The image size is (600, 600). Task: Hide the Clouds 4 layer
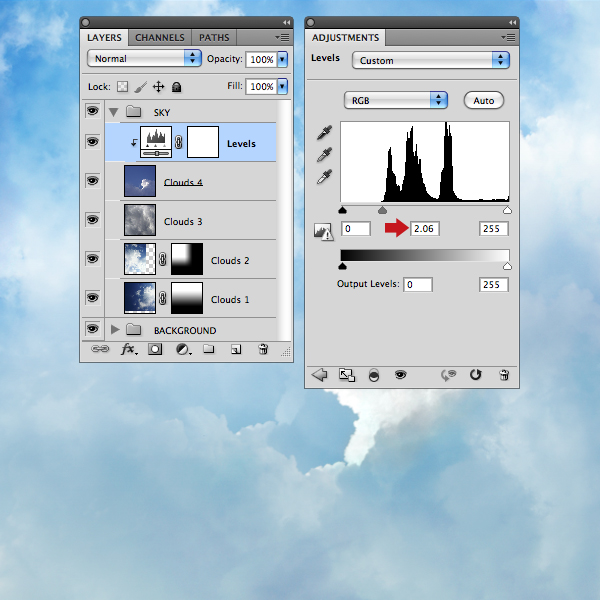pyautogui.click(x=92, y=181)
